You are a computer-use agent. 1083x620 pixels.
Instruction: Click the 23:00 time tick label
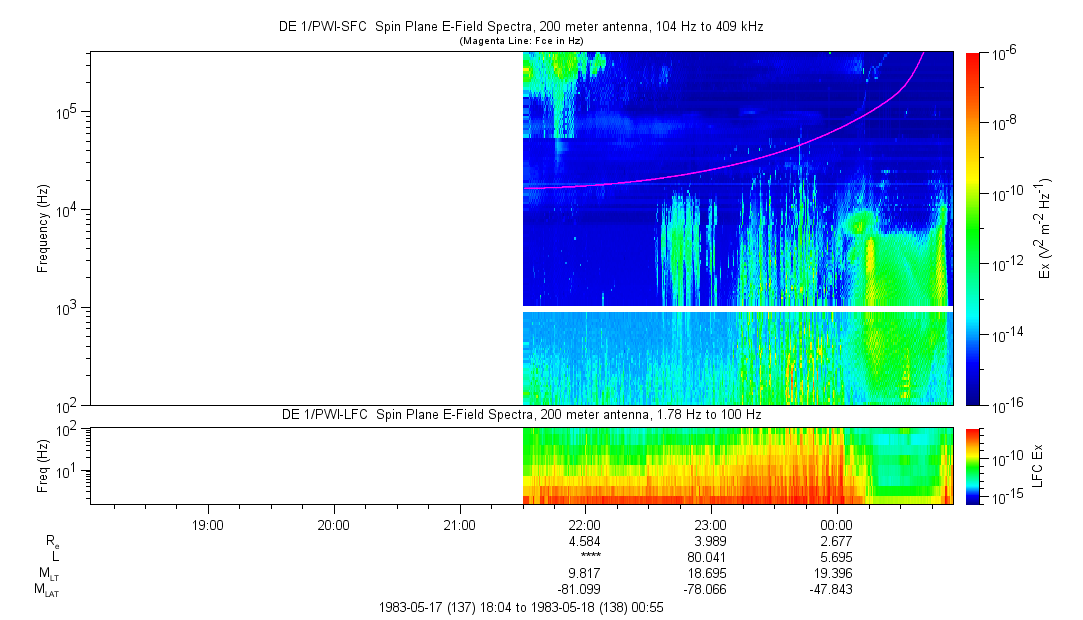[710, 525]
